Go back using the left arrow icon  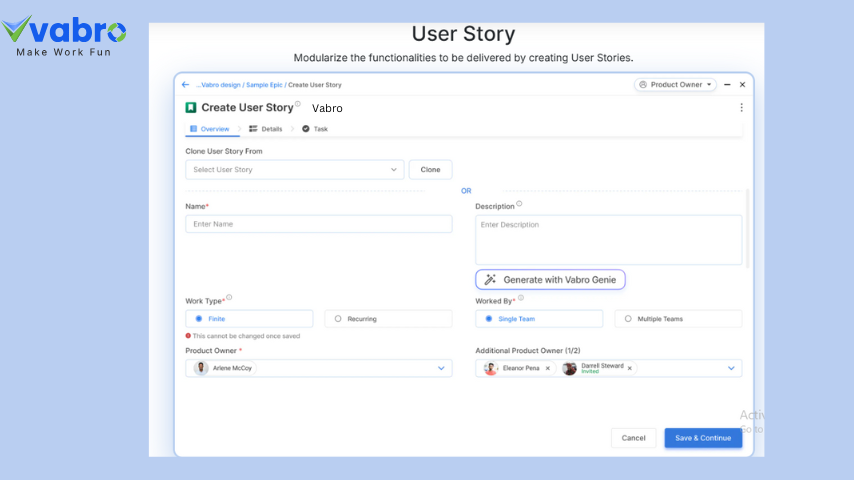185,84
